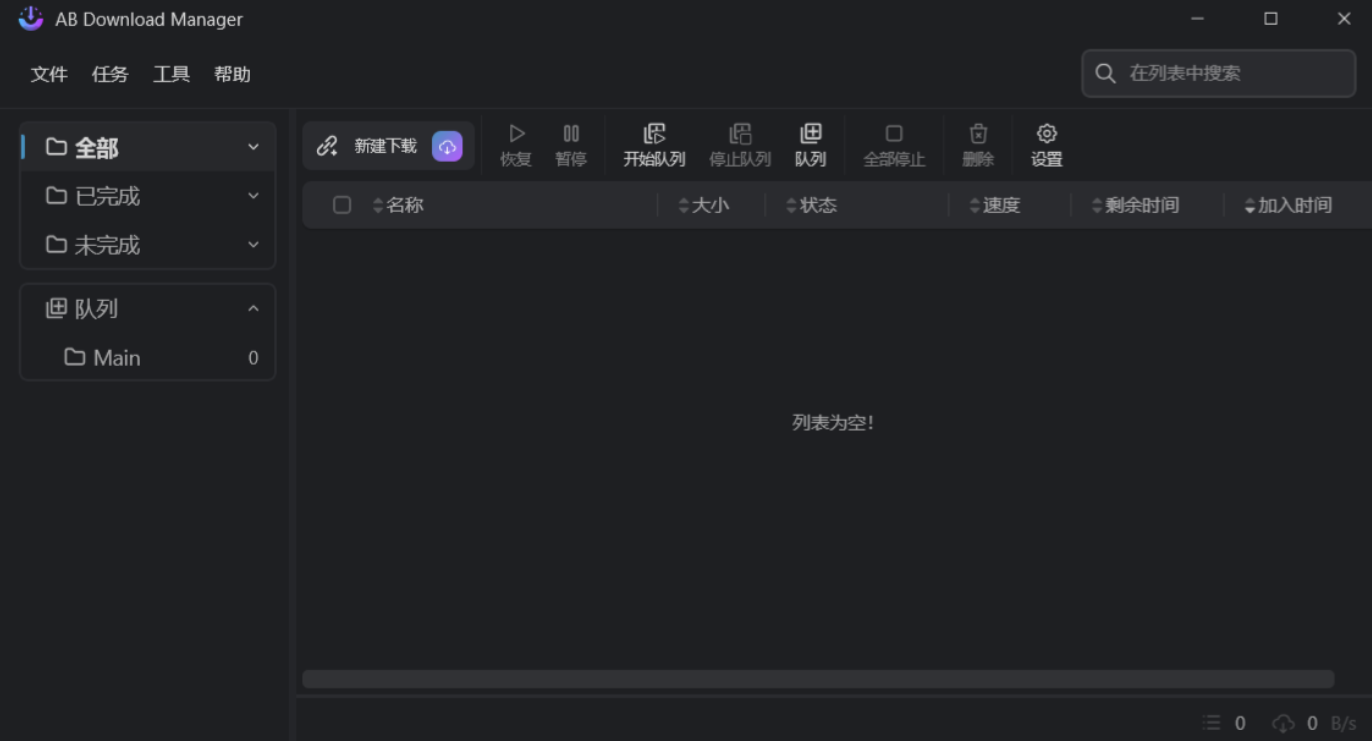
Task: Expand the 全部 category chevron
Action: point(253,147)
